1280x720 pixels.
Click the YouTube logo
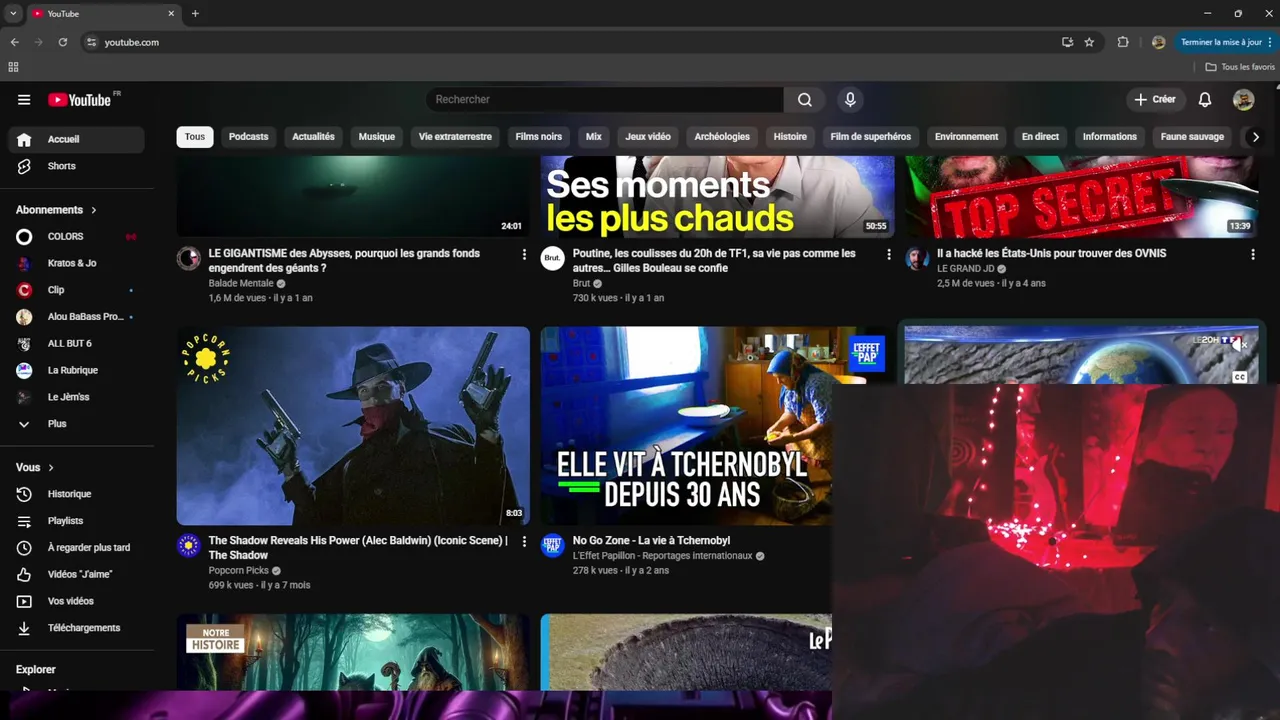coord(80,100)
